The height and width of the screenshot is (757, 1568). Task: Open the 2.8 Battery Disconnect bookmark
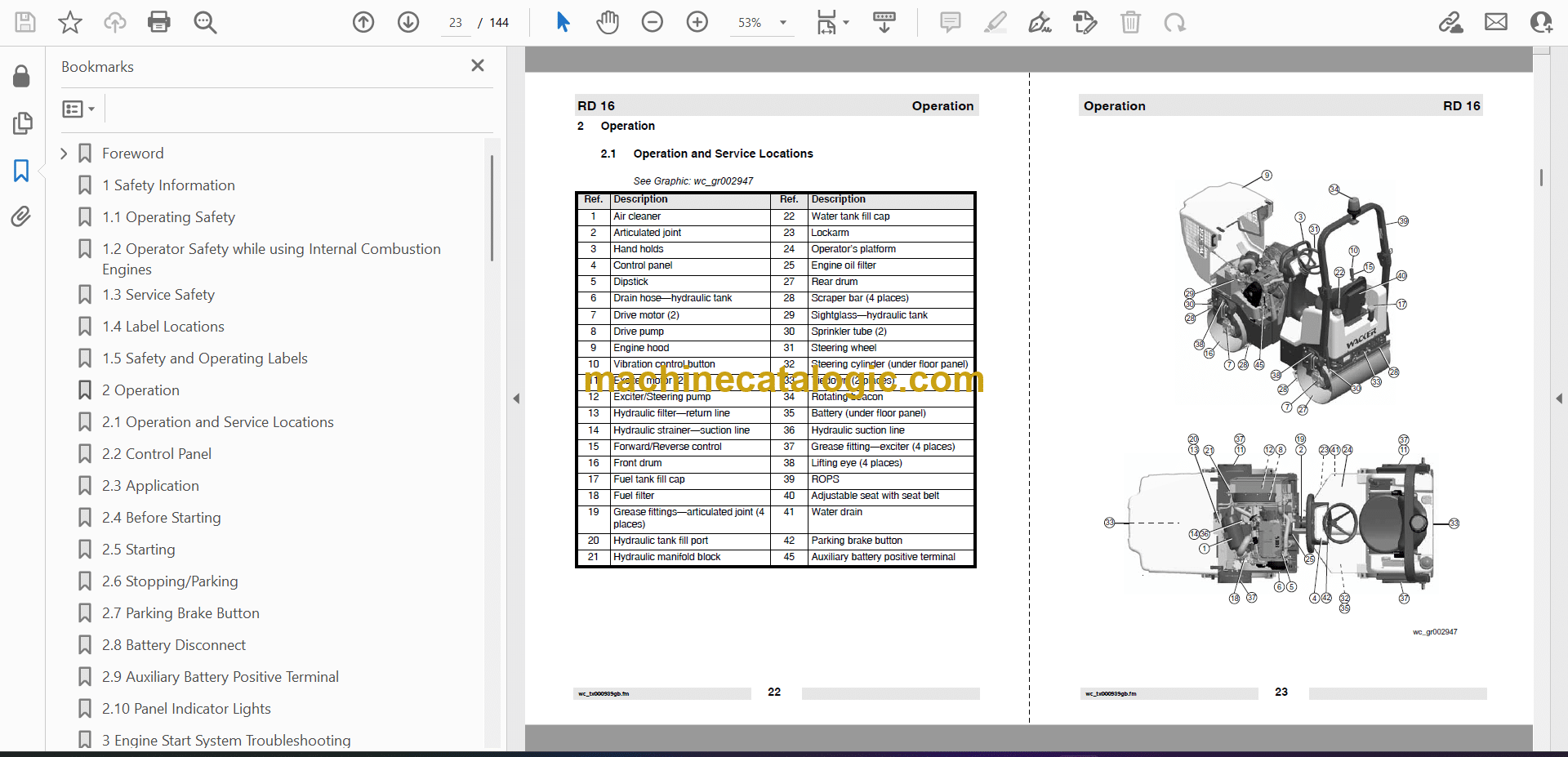(x=174, y=645)
